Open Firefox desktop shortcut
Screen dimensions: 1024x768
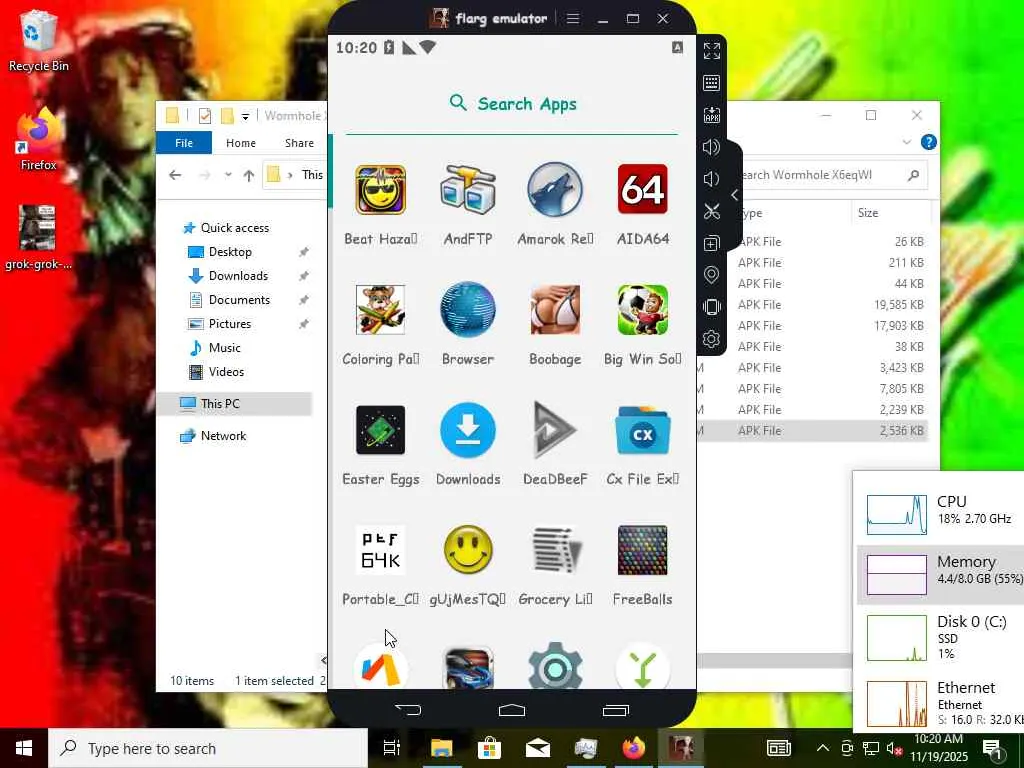coord(39,139)
